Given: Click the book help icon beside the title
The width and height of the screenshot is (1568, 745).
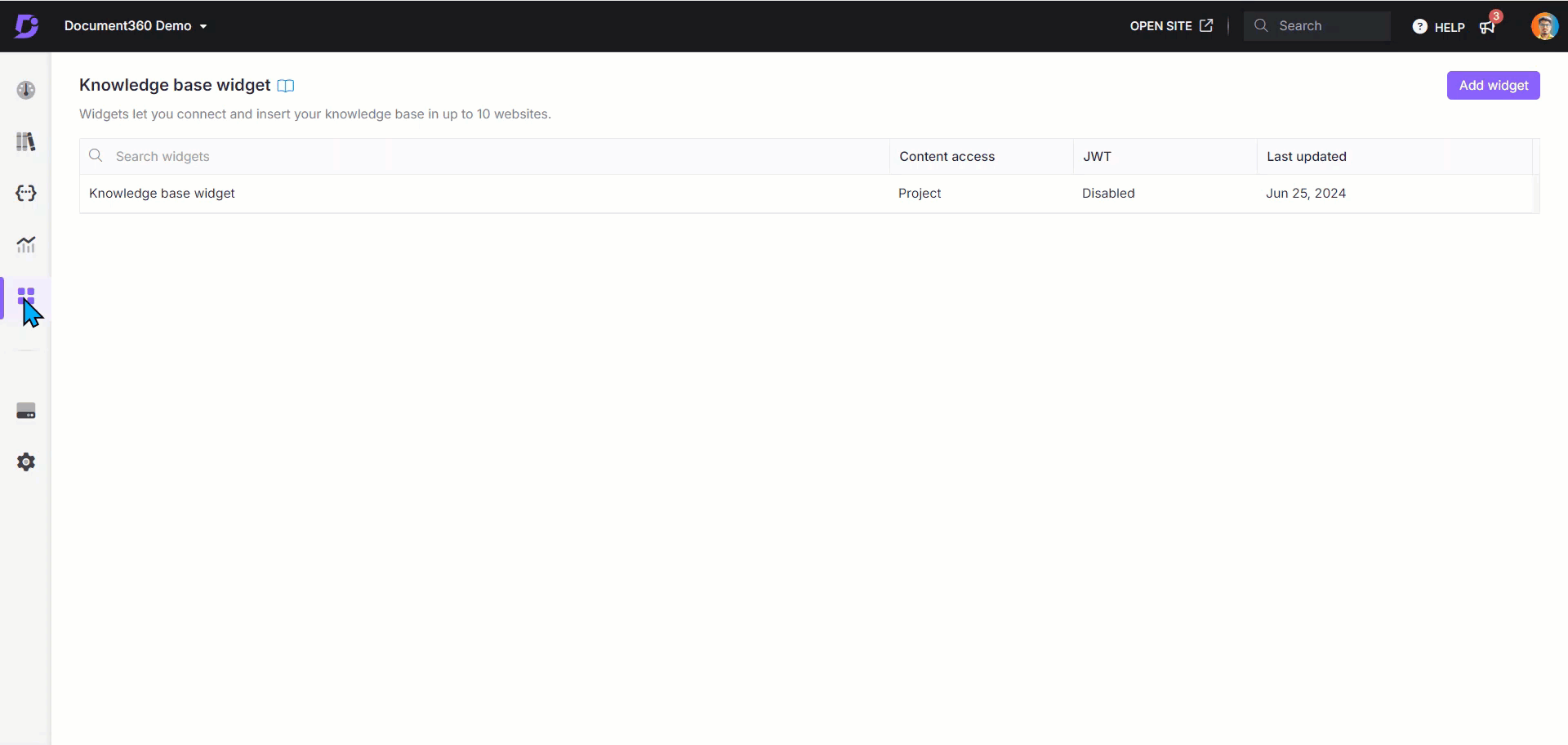Looking at the screenshot, I should coord(286,86).
